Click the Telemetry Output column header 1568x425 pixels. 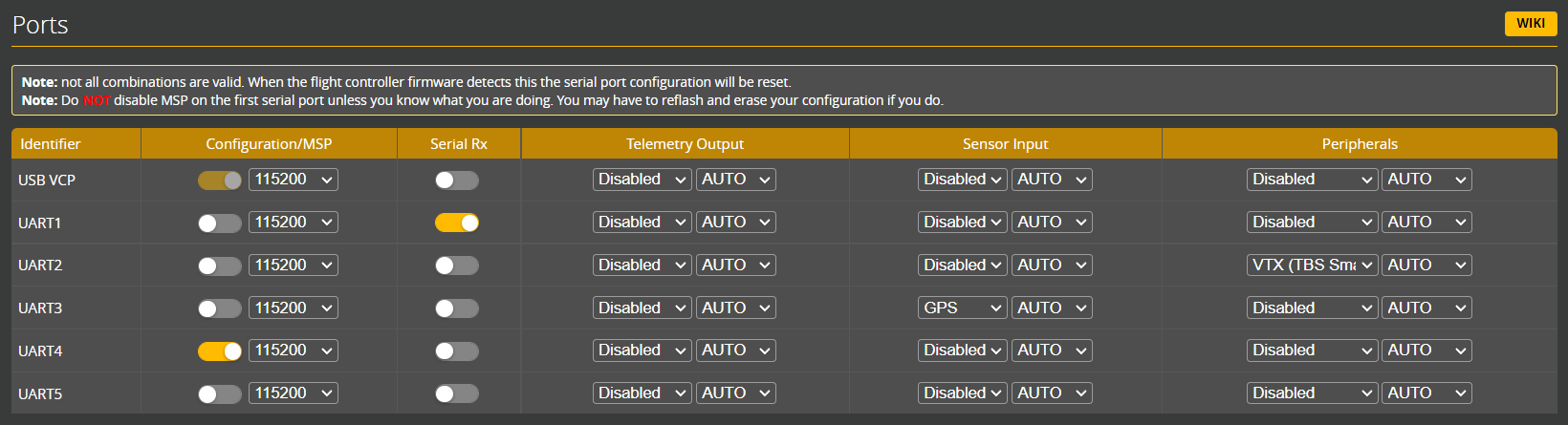pyautogui.click(x=685, y=144)
